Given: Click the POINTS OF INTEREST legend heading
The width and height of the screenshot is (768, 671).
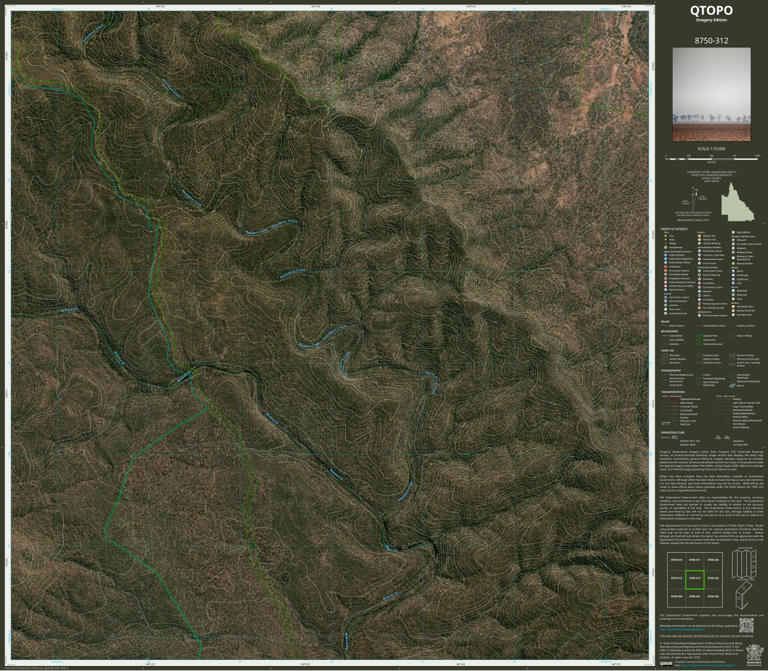Looking at the screenshot, I should (674, 229).
